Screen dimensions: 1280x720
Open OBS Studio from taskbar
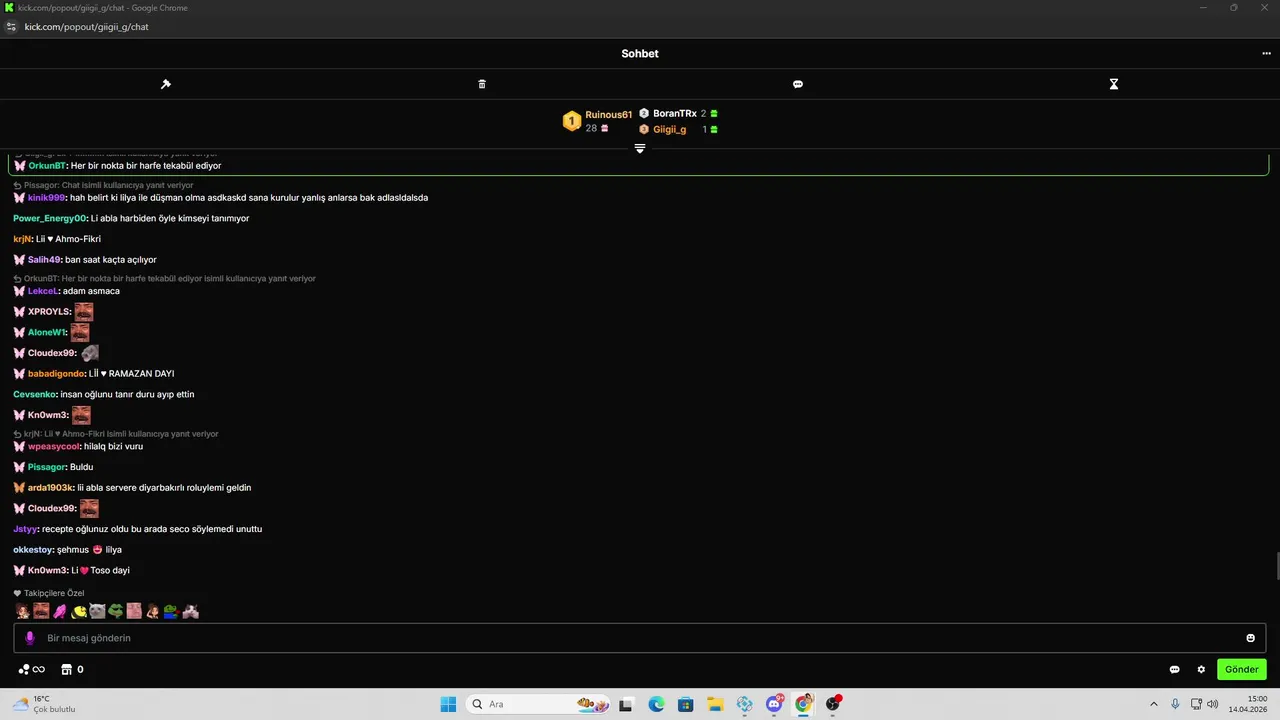[x=832, y=704]
